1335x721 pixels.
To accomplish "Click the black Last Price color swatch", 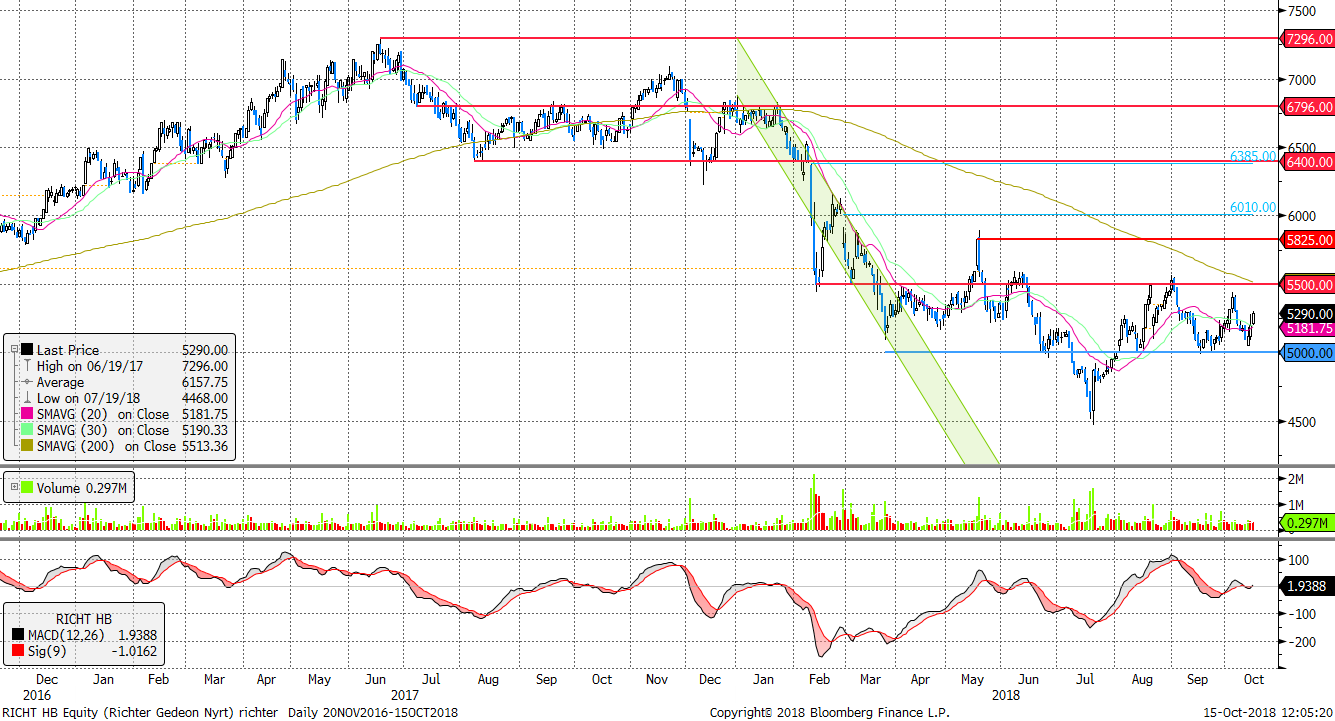I will (26, 350).
